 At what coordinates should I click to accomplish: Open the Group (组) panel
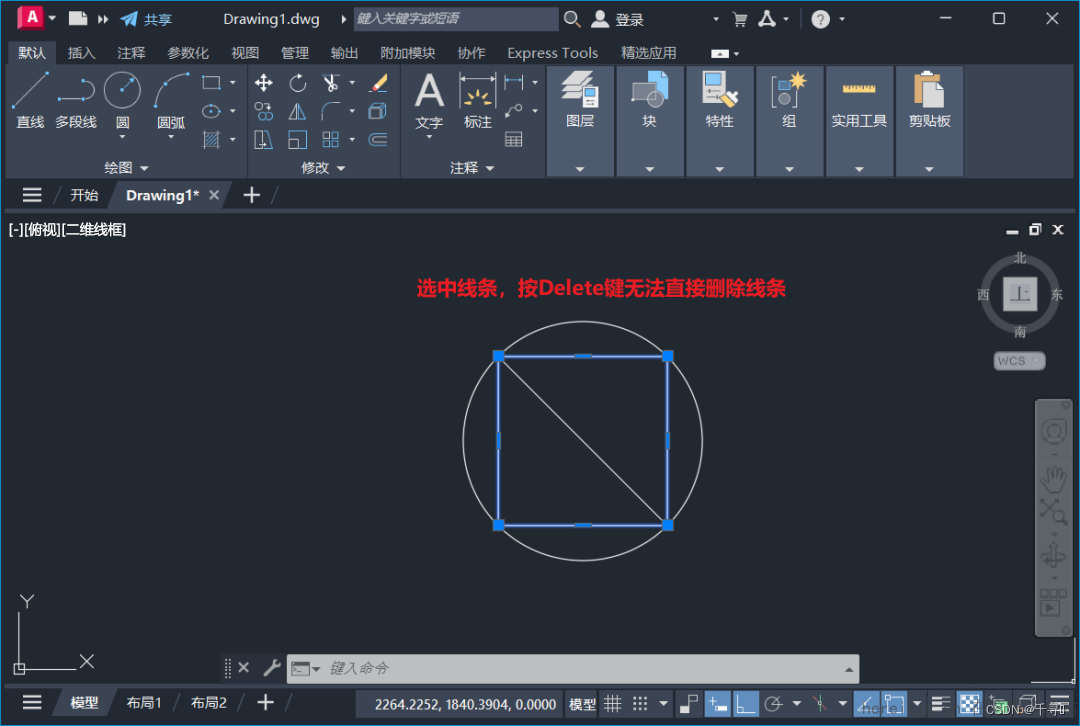[x=789, y=121]
